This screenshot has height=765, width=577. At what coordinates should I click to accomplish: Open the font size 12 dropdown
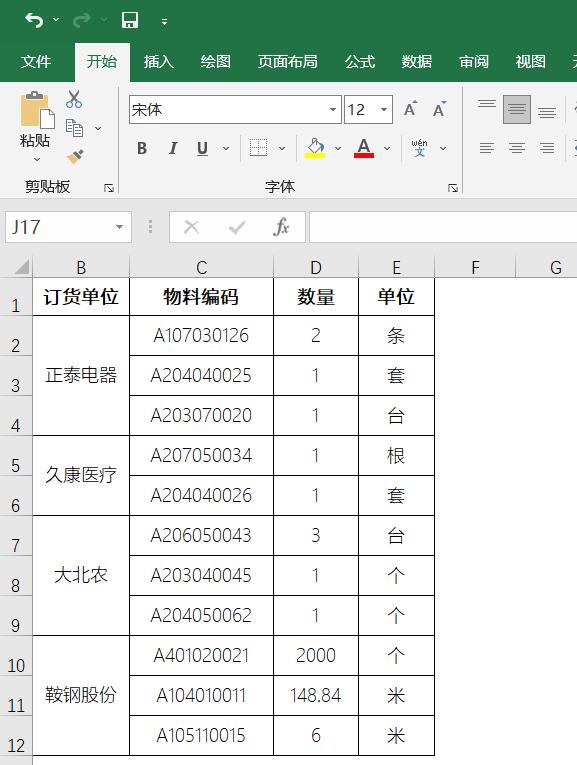(x=384, y=109)
